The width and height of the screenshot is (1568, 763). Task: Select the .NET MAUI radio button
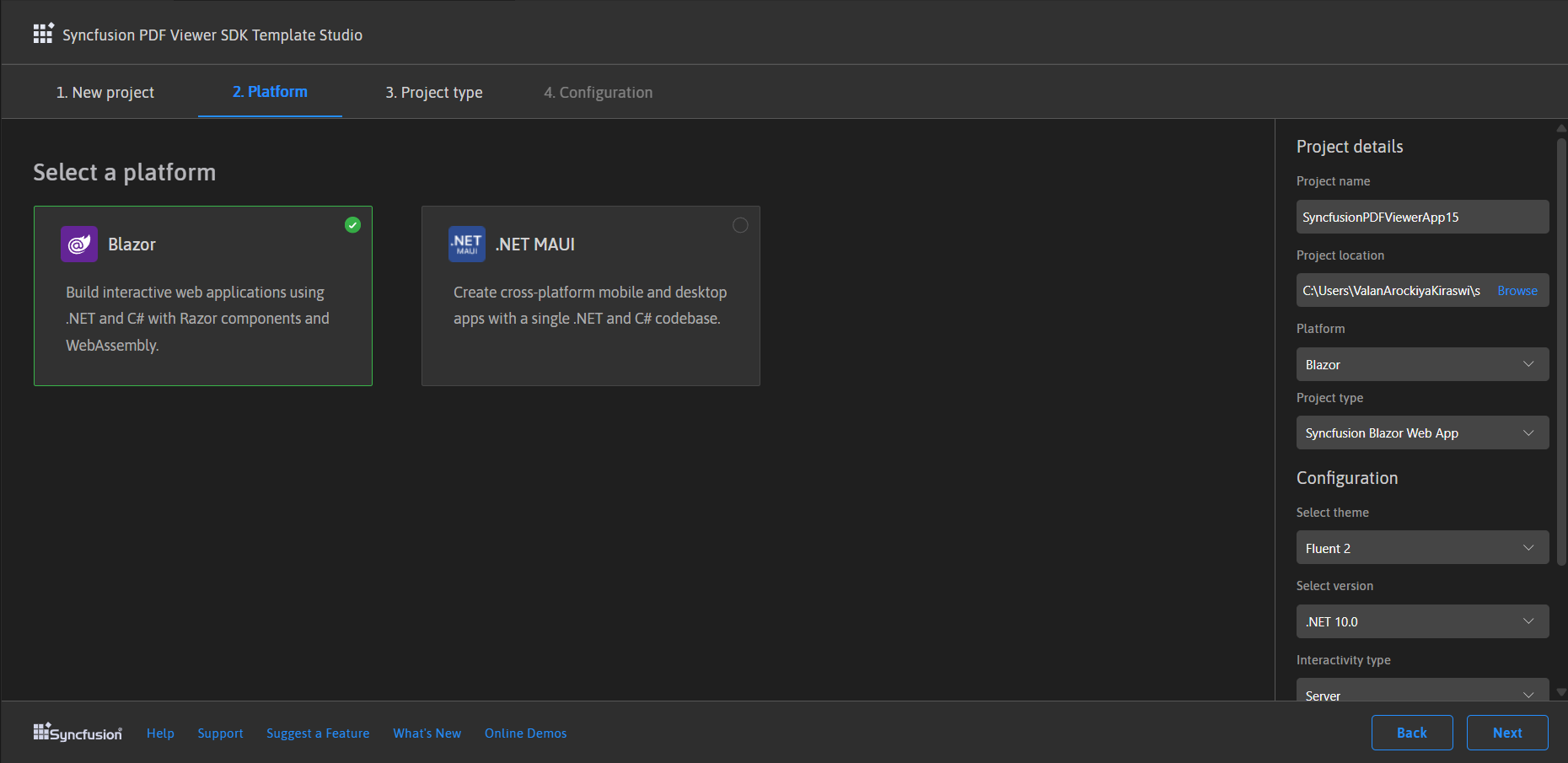pyautogui.click(x=740, y=225)
